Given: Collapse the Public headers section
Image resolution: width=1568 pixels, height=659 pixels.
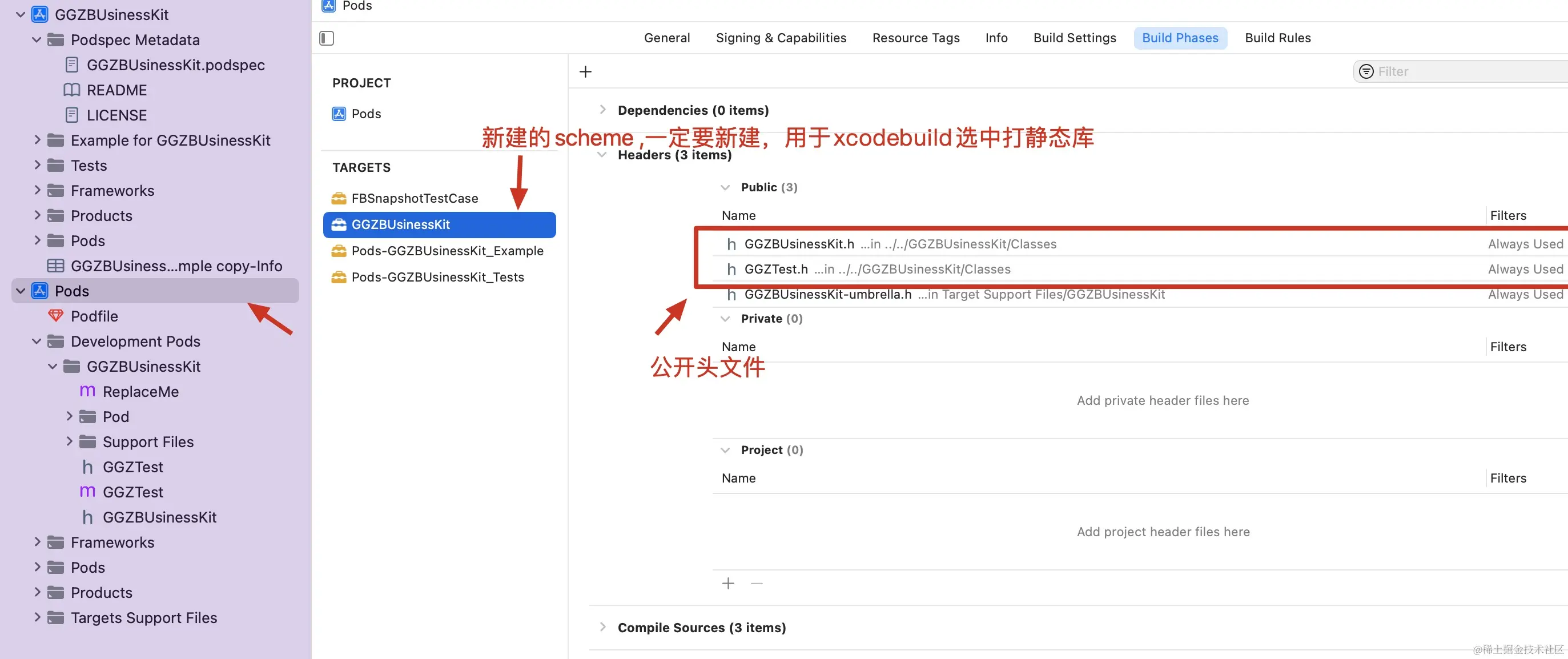Looking at the screenshot, I should [x=725, y=187].
